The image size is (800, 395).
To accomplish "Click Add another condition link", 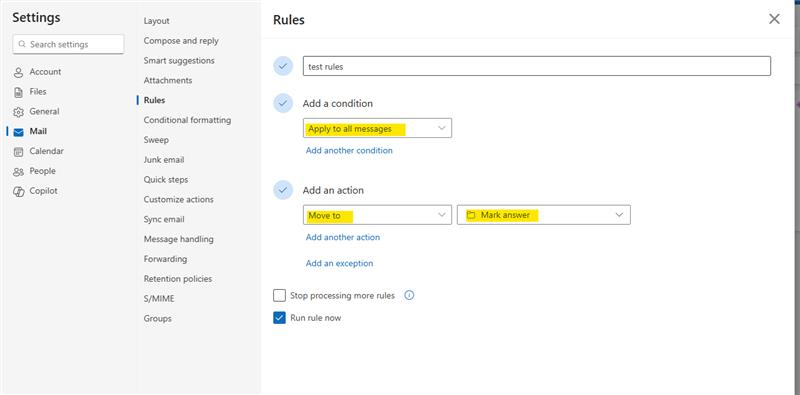I will click(349, 151).
